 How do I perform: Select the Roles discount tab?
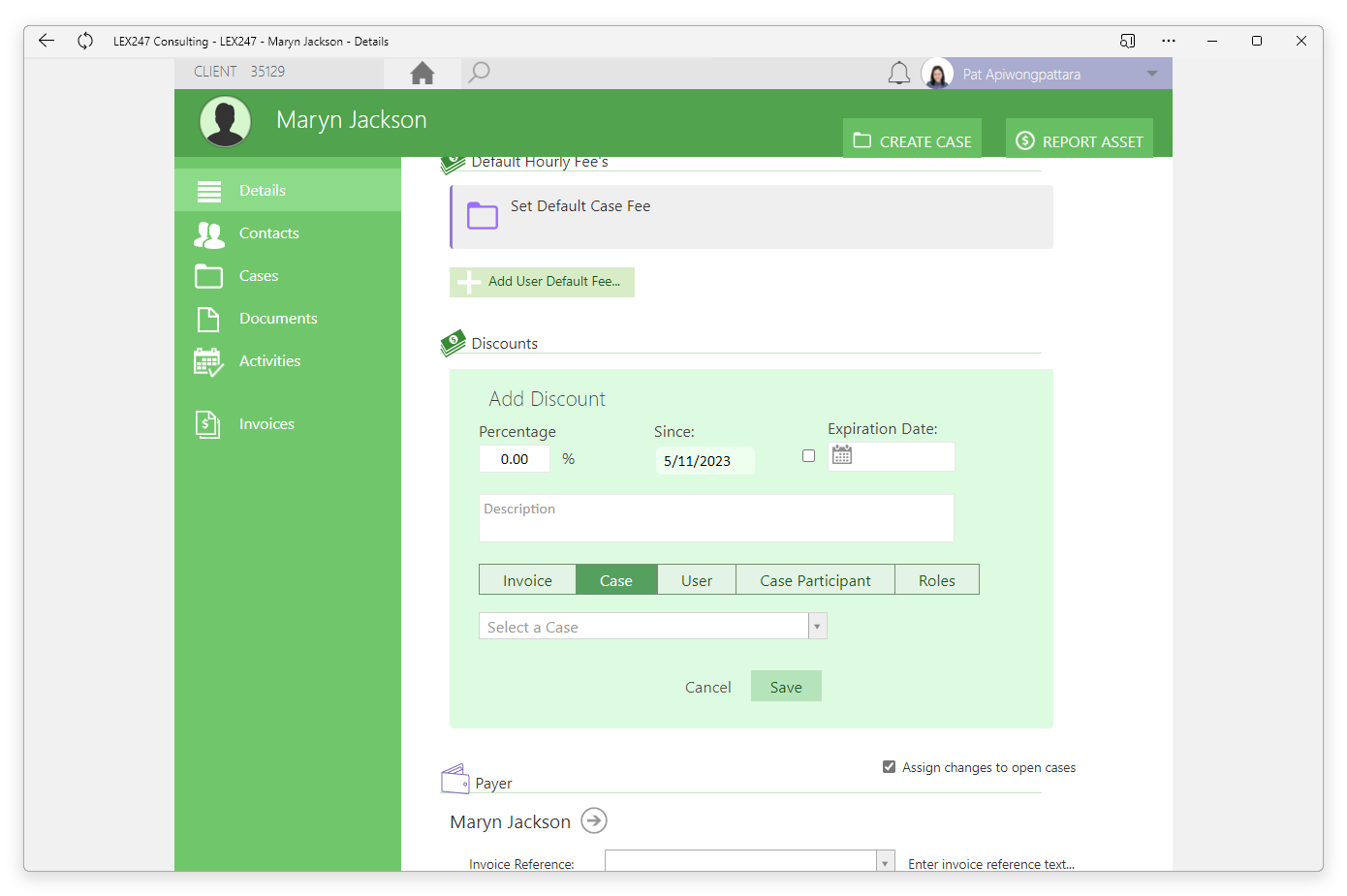[x=937, y=580]
